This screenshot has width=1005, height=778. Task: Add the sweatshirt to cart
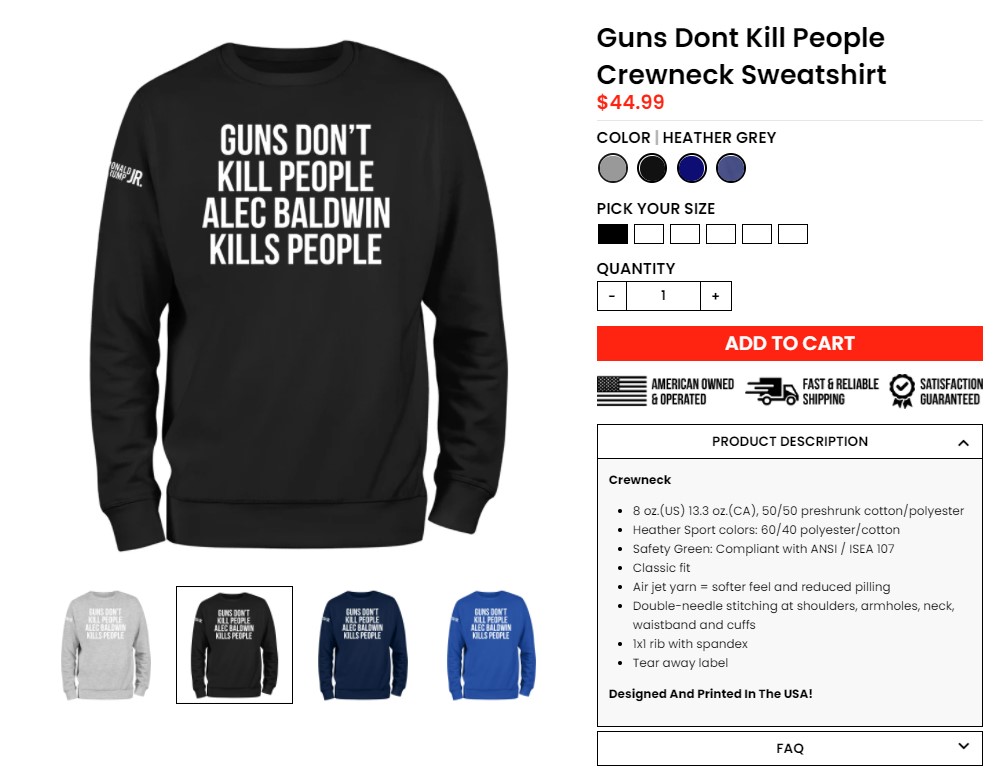[x=790, y=343]
